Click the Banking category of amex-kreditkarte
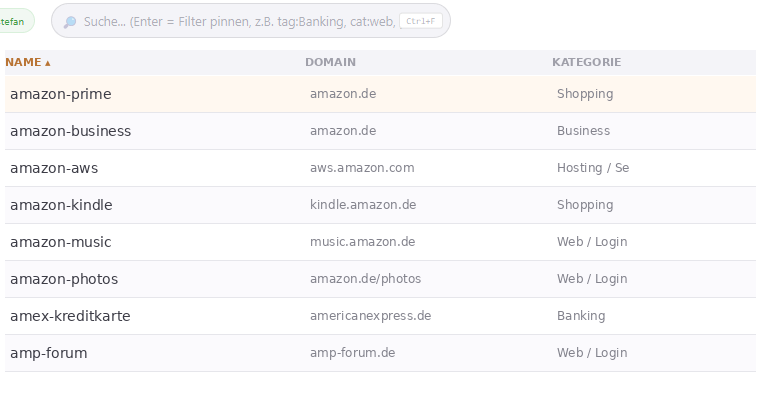This screenshot has width=760, height=405. pyautogui.click(x=581, y=316)
